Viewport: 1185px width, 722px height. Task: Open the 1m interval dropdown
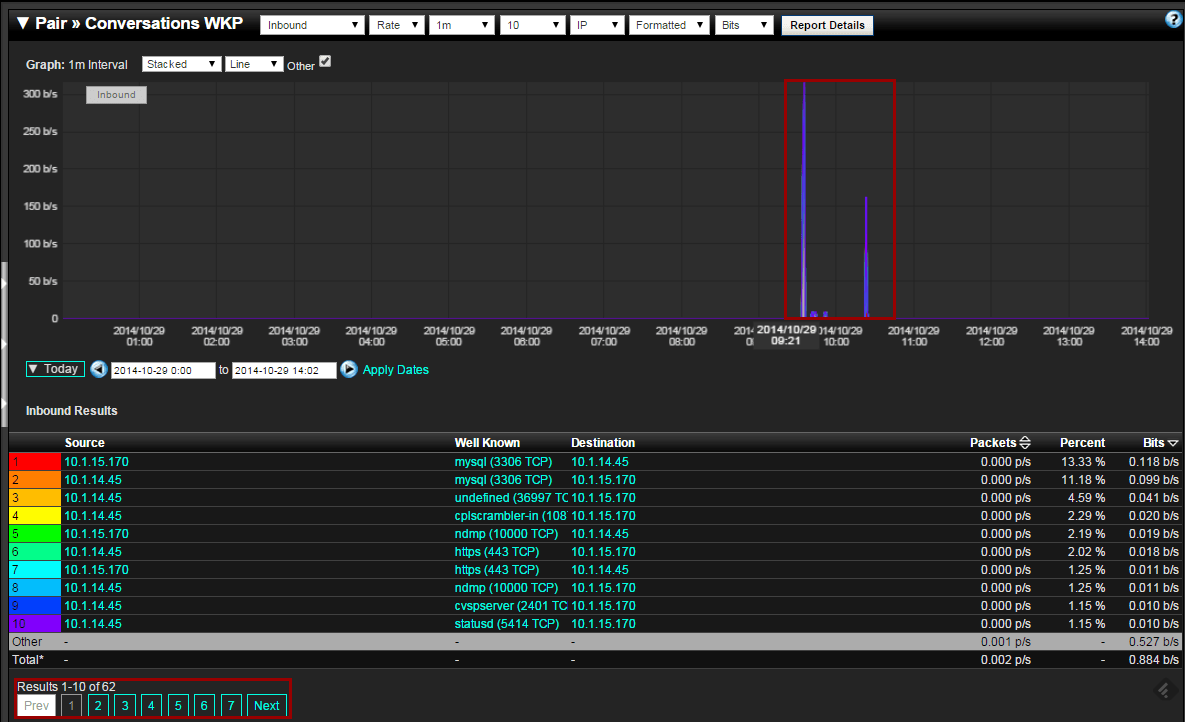[x=462, y=25]
